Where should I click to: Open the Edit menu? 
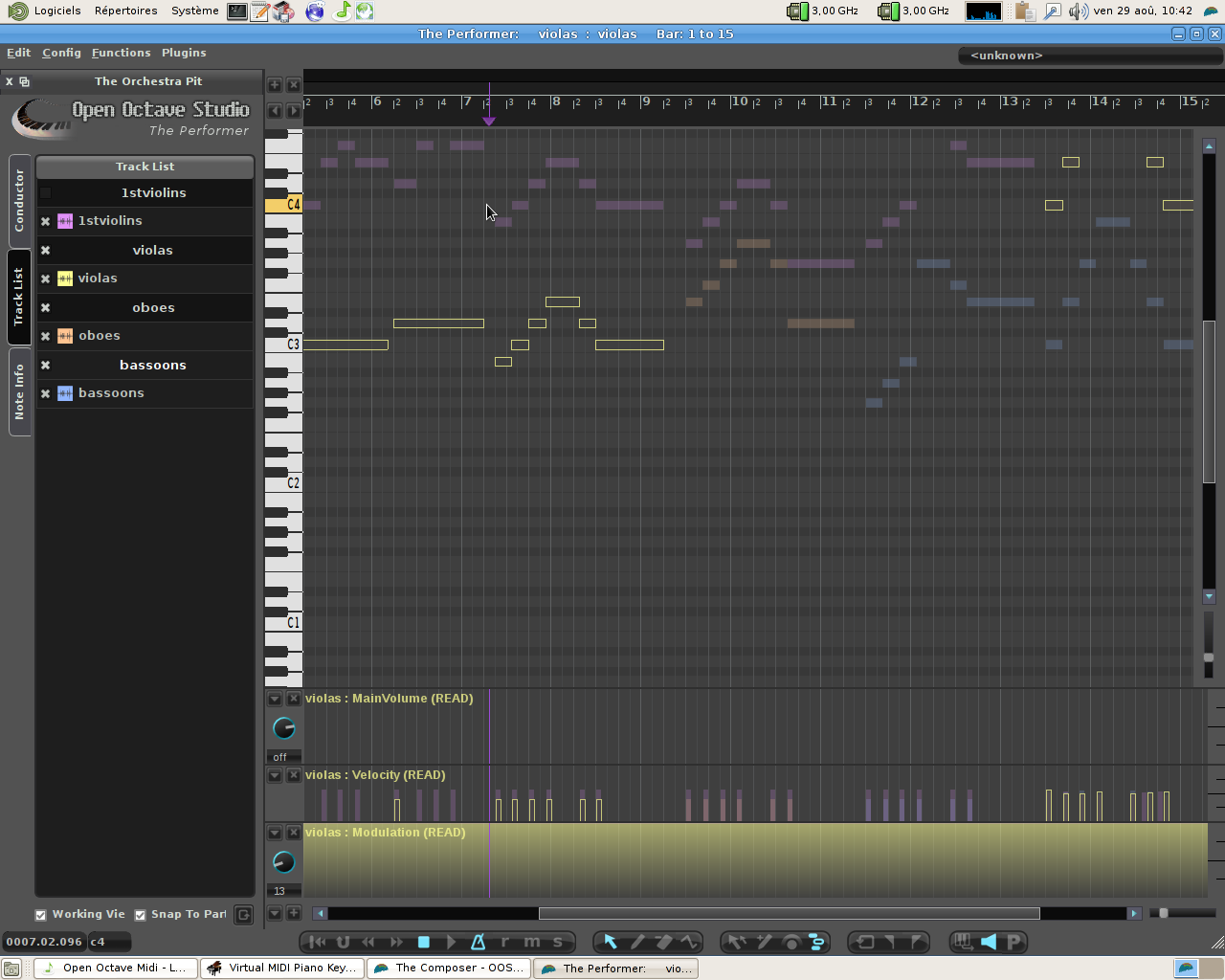[19, 54]
